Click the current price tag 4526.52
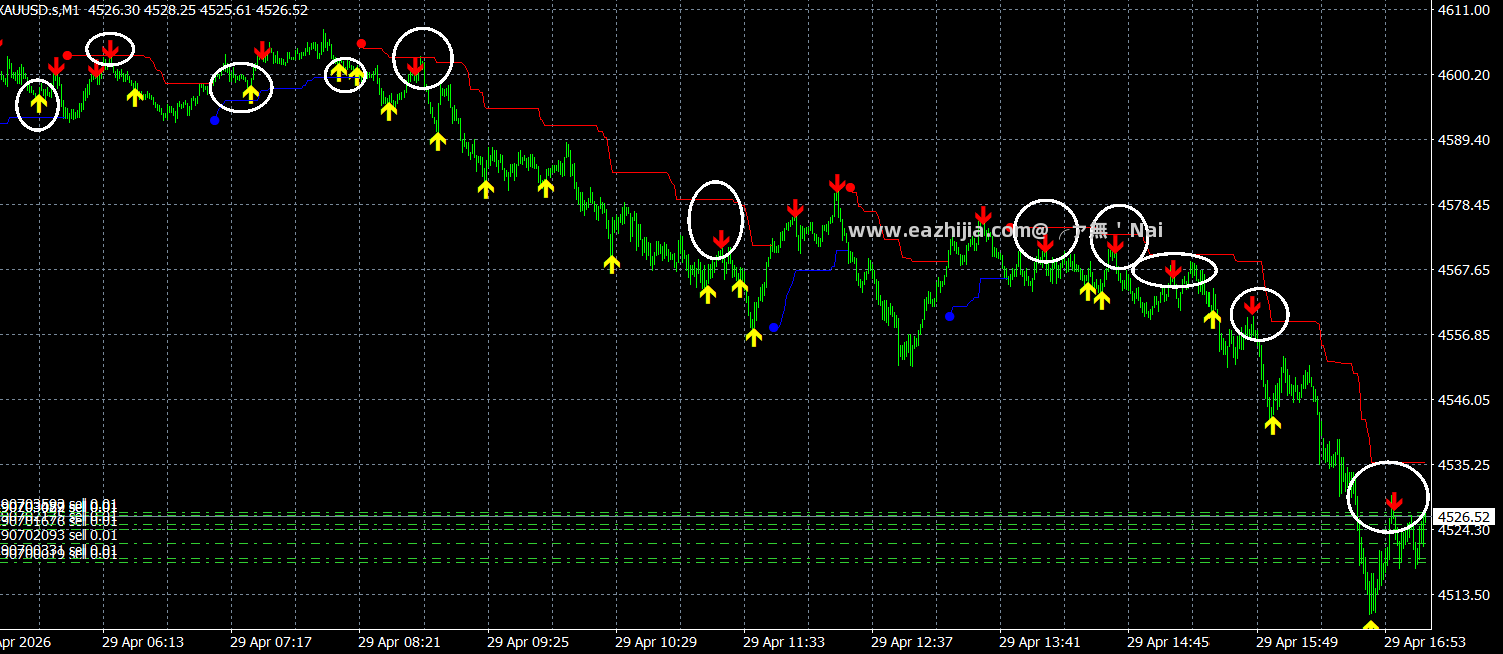Viewport: 1503px width, 654px height. pos(1464,517)
